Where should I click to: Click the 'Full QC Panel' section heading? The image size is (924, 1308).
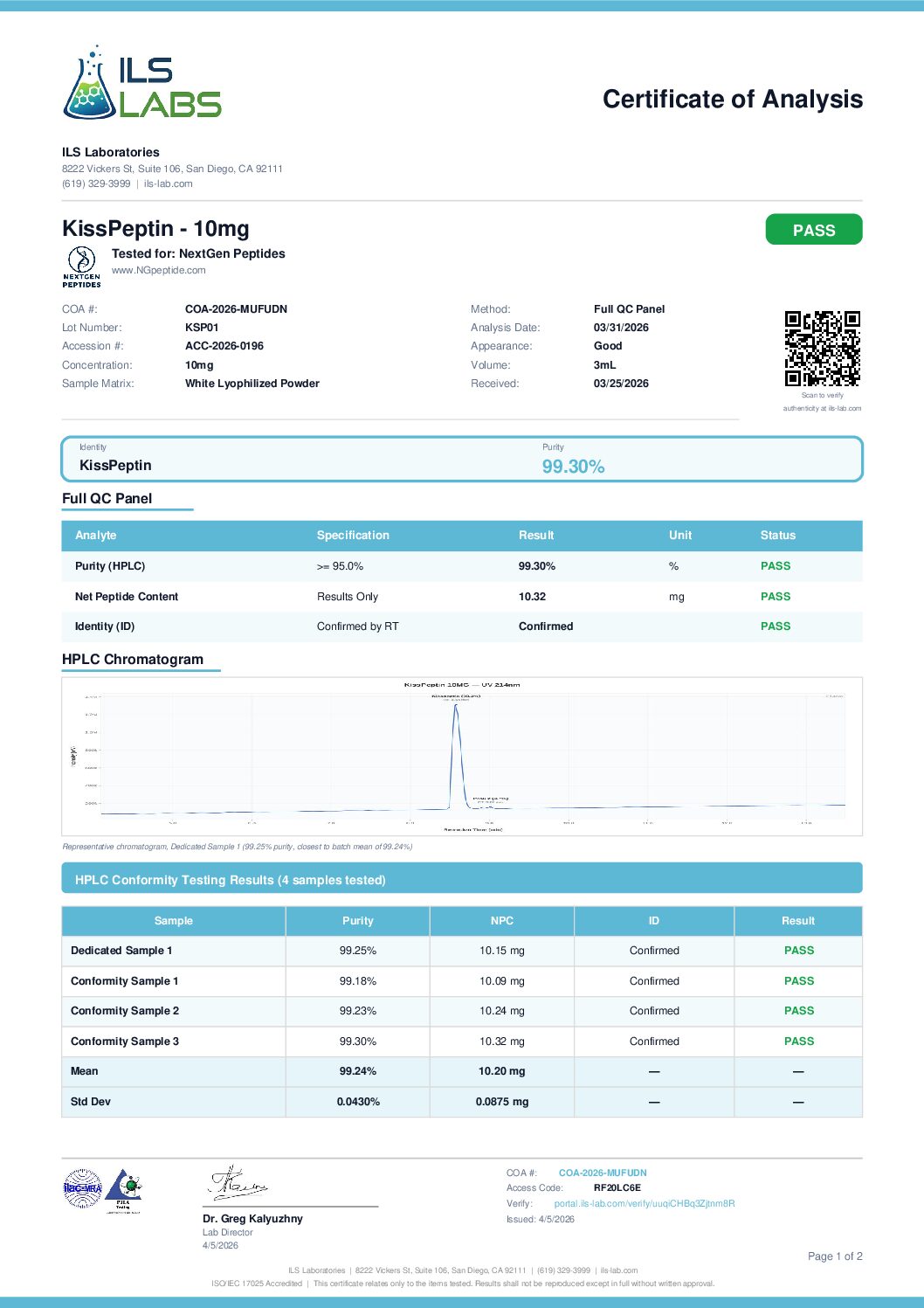(107, 498)
